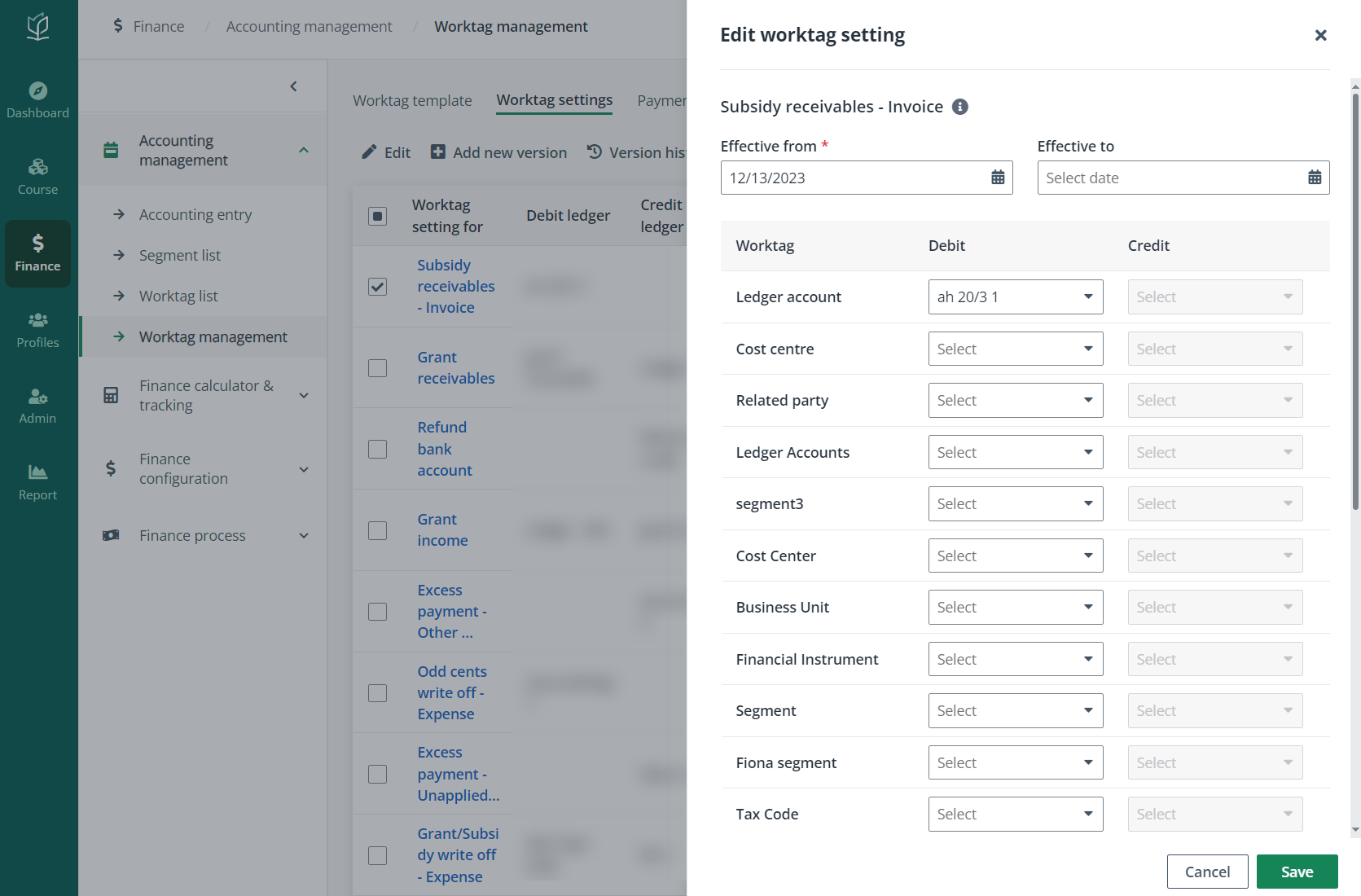Open the Profiles sidebar icon
Screen dimensions: 1361x896
point(38,320)
